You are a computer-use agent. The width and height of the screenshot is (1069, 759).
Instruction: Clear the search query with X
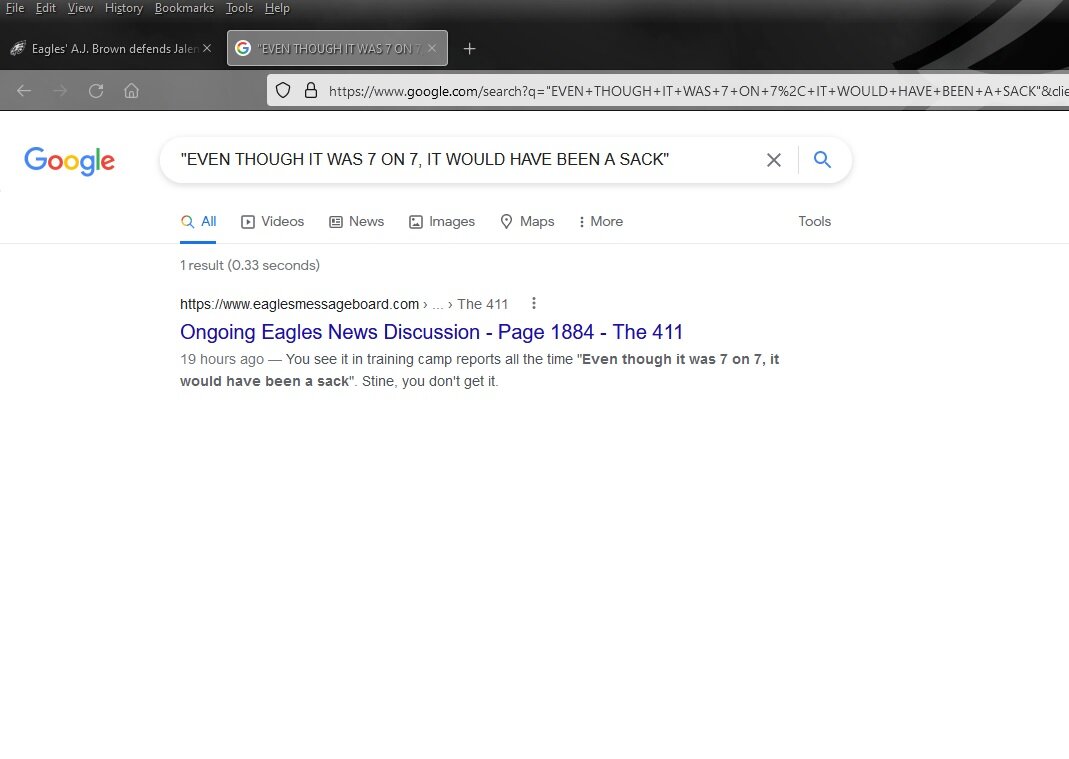(773, 160)
